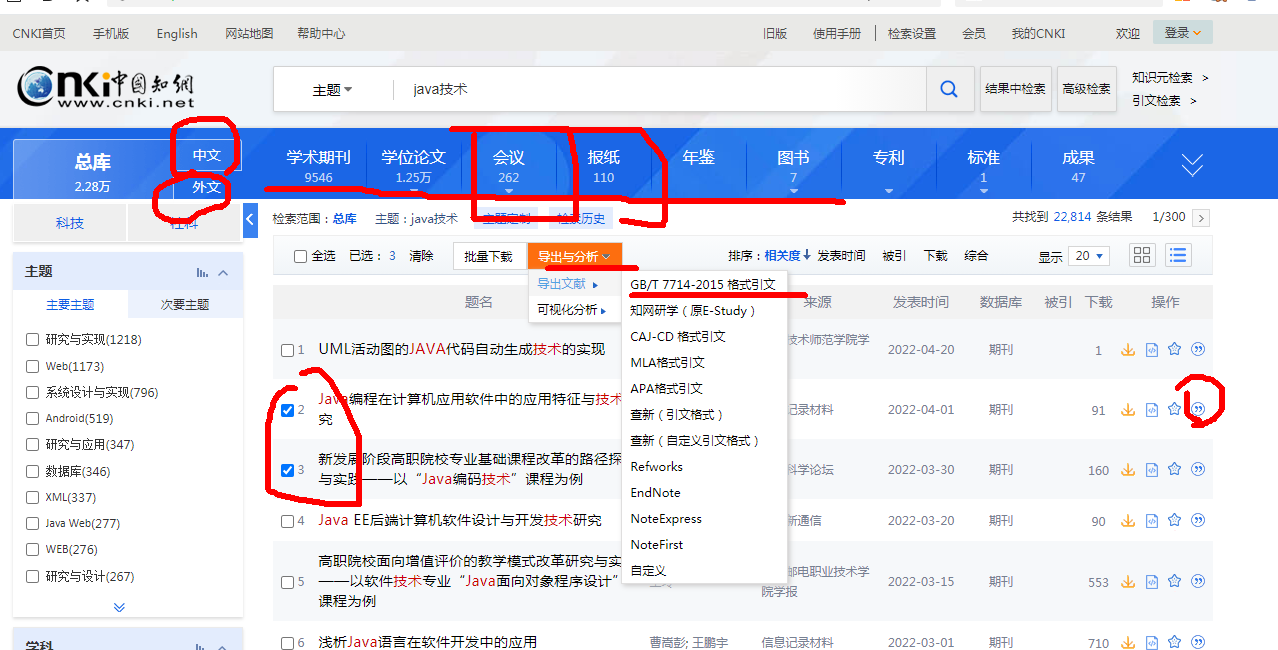The height and width of the screenshot is (650, 1278).
Task: Cite result 5 with quote icon
Action: [1198, 581]
